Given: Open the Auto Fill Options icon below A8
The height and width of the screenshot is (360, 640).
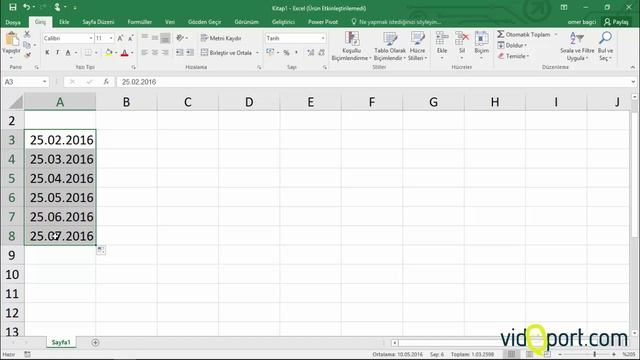Looking at the screenshot, I should point(101,250).
